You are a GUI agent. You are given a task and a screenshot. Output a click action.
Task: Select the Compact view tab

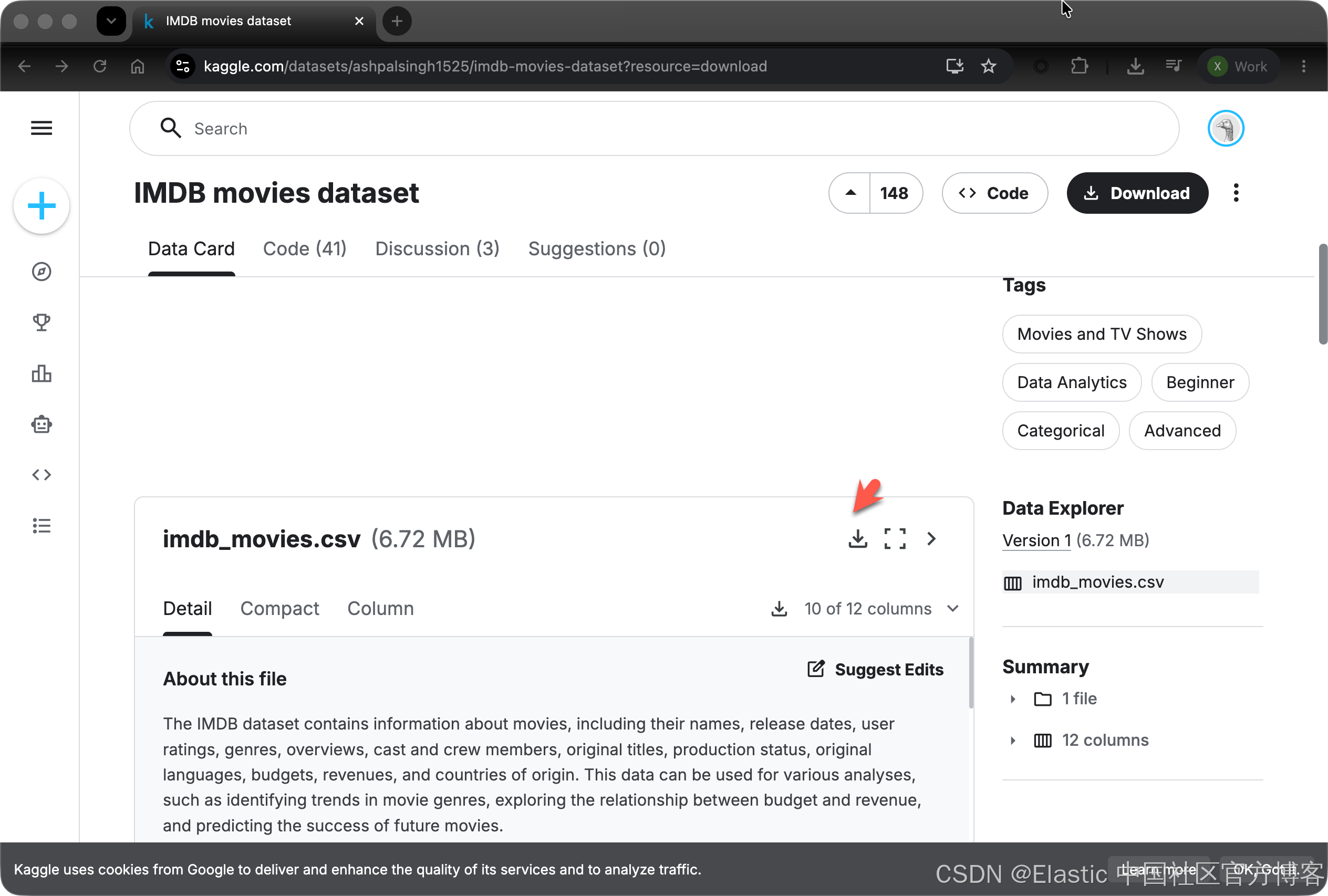click(x=279, y=609)
